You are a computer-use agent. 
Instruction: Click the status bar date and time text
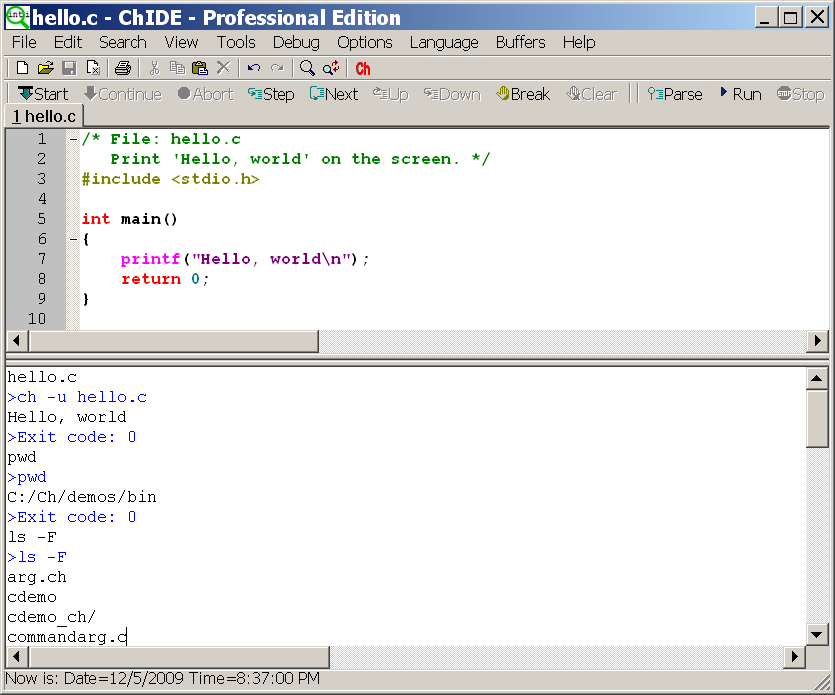coord(162,678)
